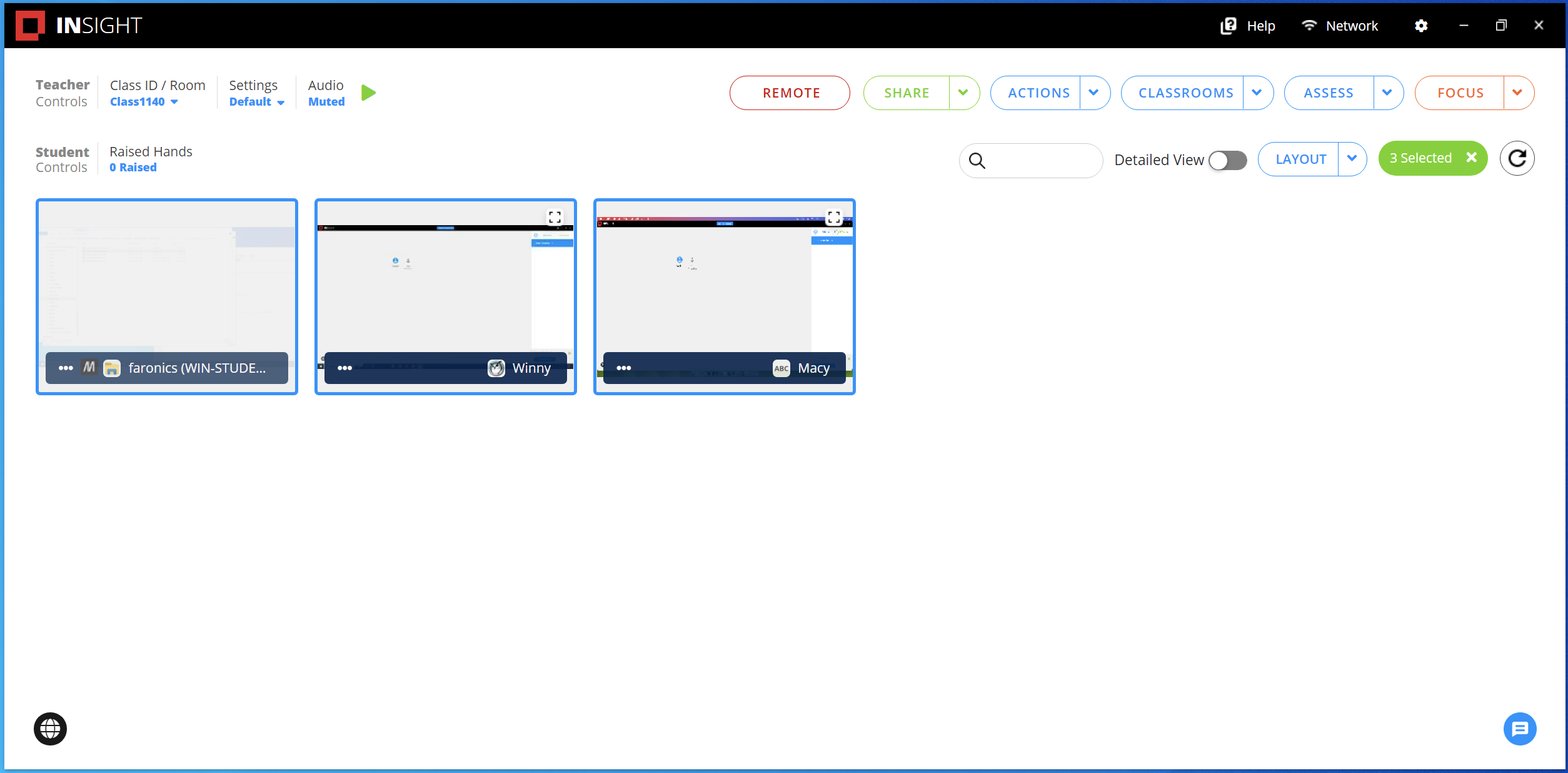Open the Network menu item
This screenshot has height=773, width=1568.
[x=1340, y=26]
